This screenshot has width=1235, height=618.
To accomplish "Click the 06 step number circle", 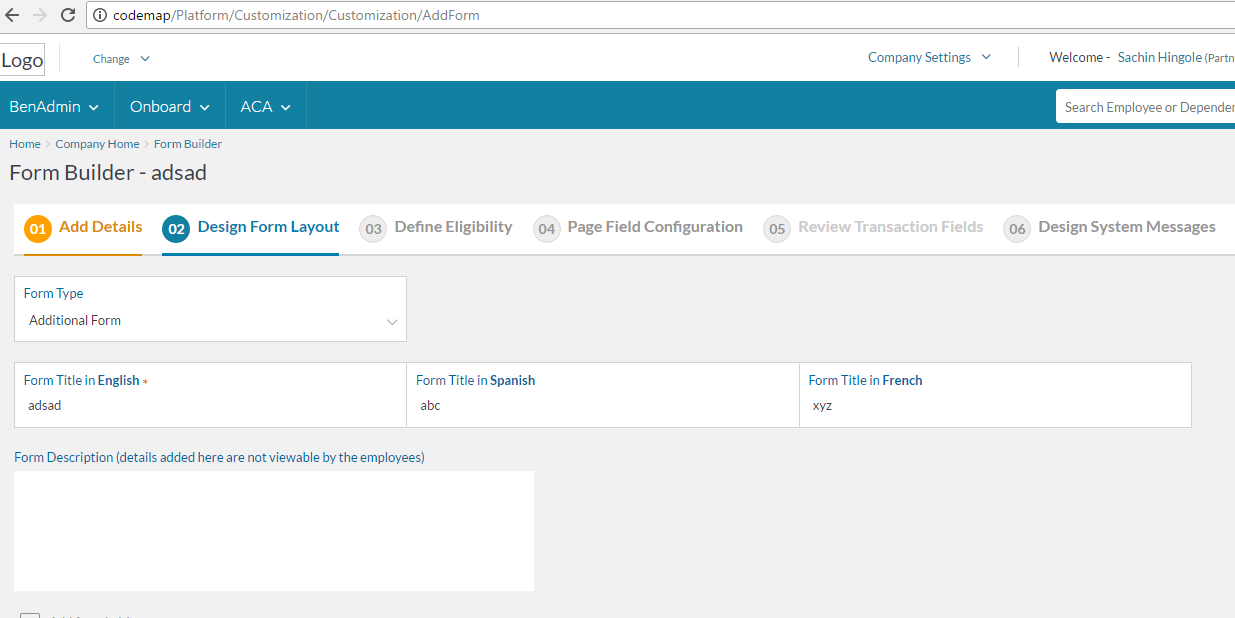I will coord(1017,229).
